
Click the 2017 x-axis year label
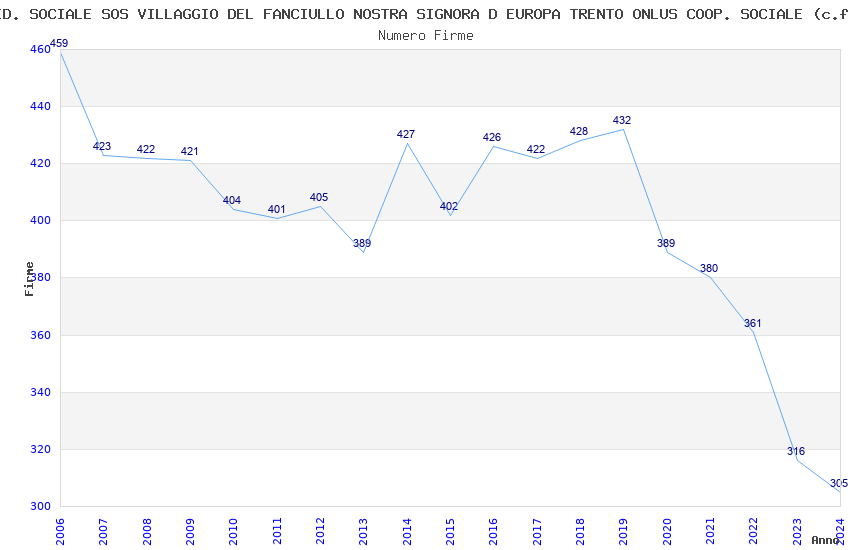click(x=537, y=532)
